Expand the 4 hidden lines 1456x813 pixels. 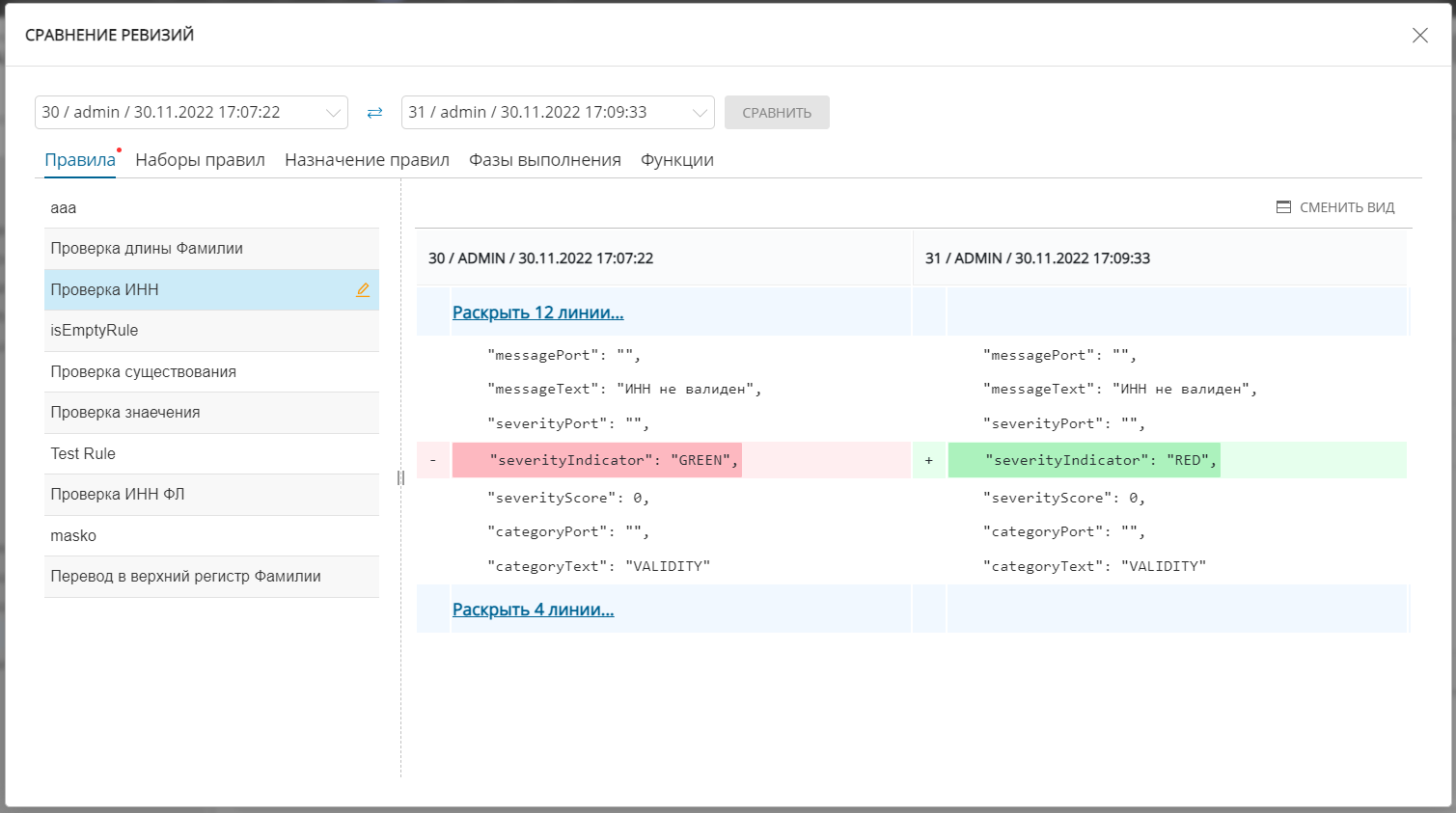(533, 610)
